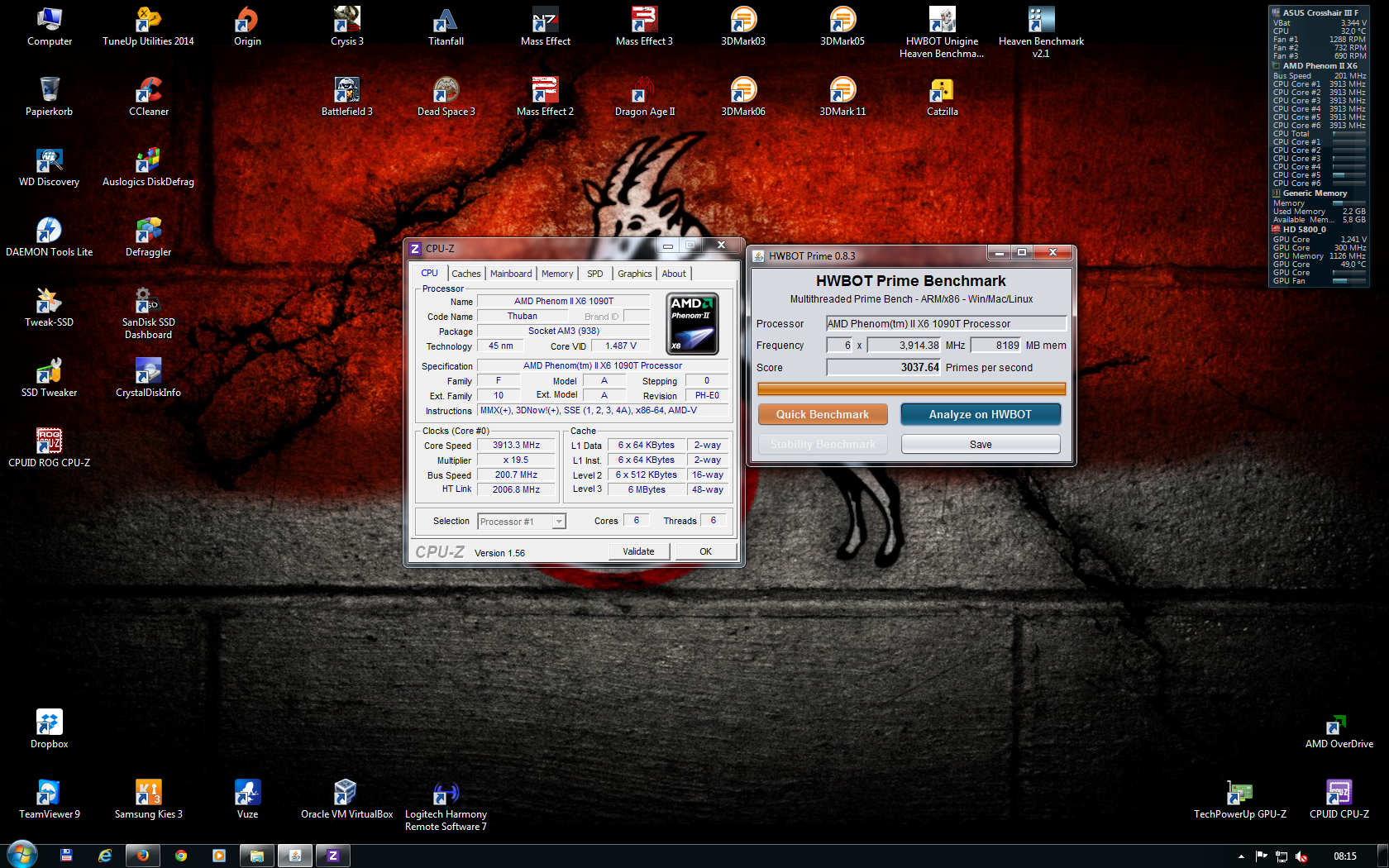Open the Battlefield 3 desktop icon

coord(346,97)
